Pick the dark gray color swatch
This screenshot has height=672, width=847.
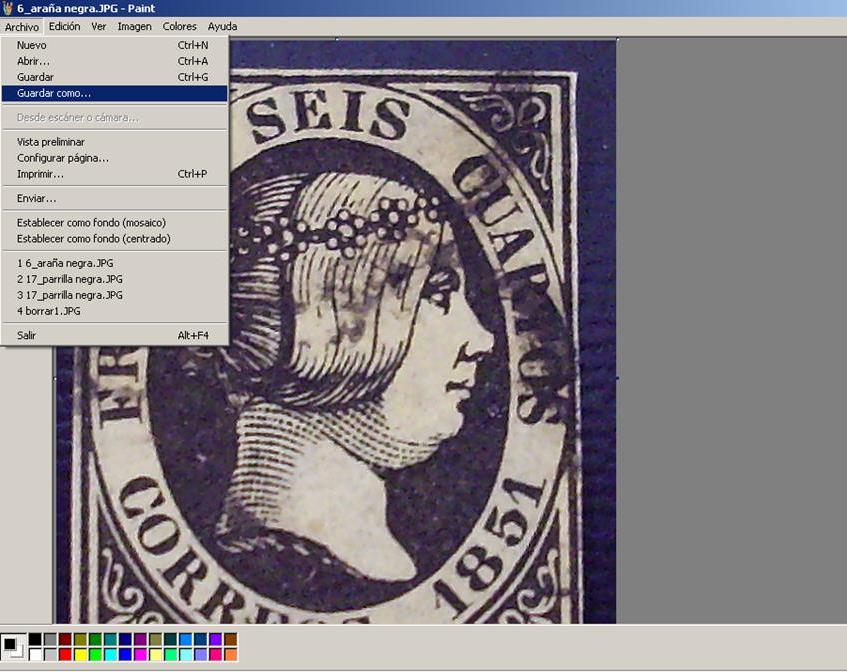50,639
